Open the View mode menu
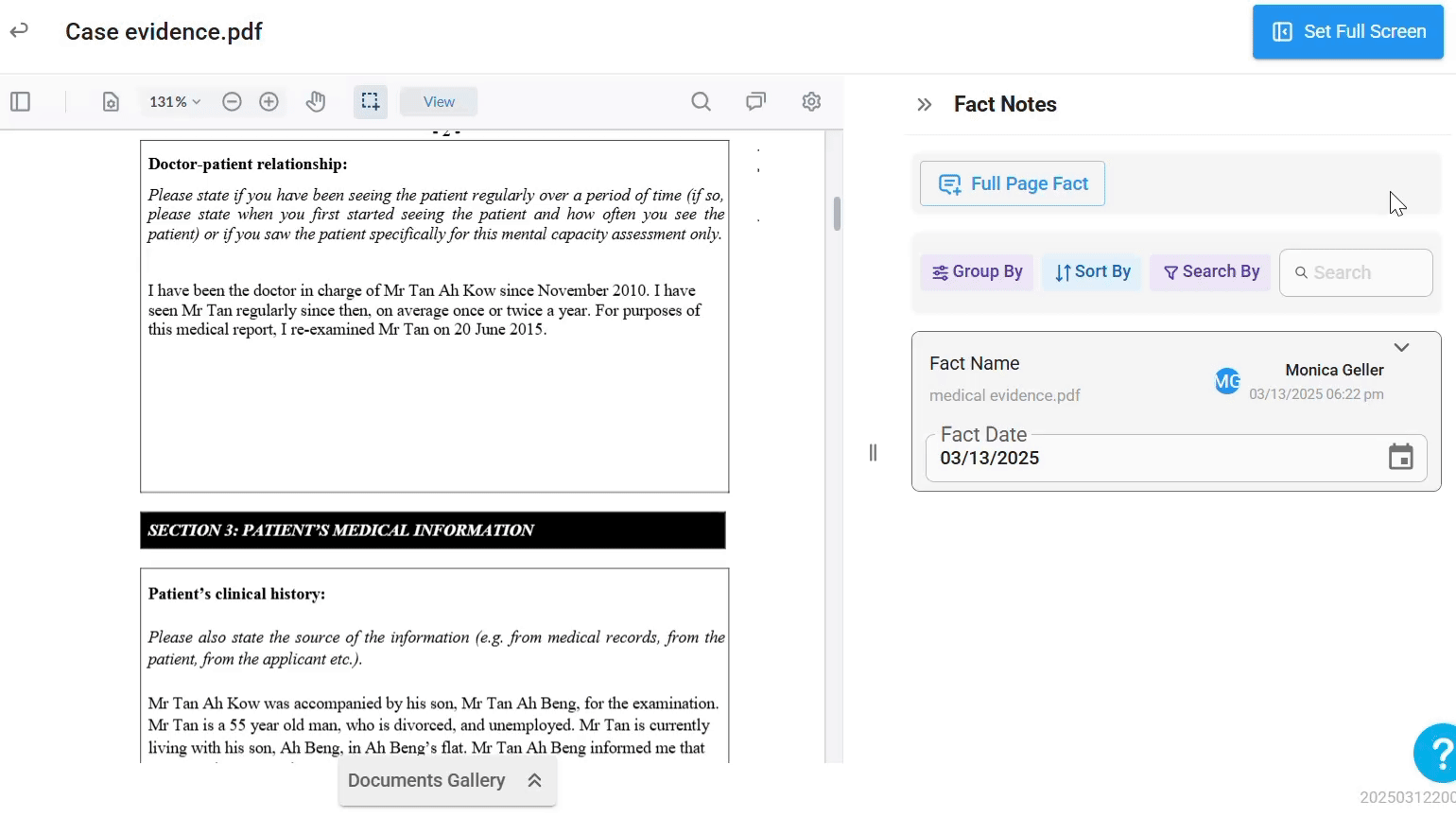1456x817 pixels. point(439,102)
